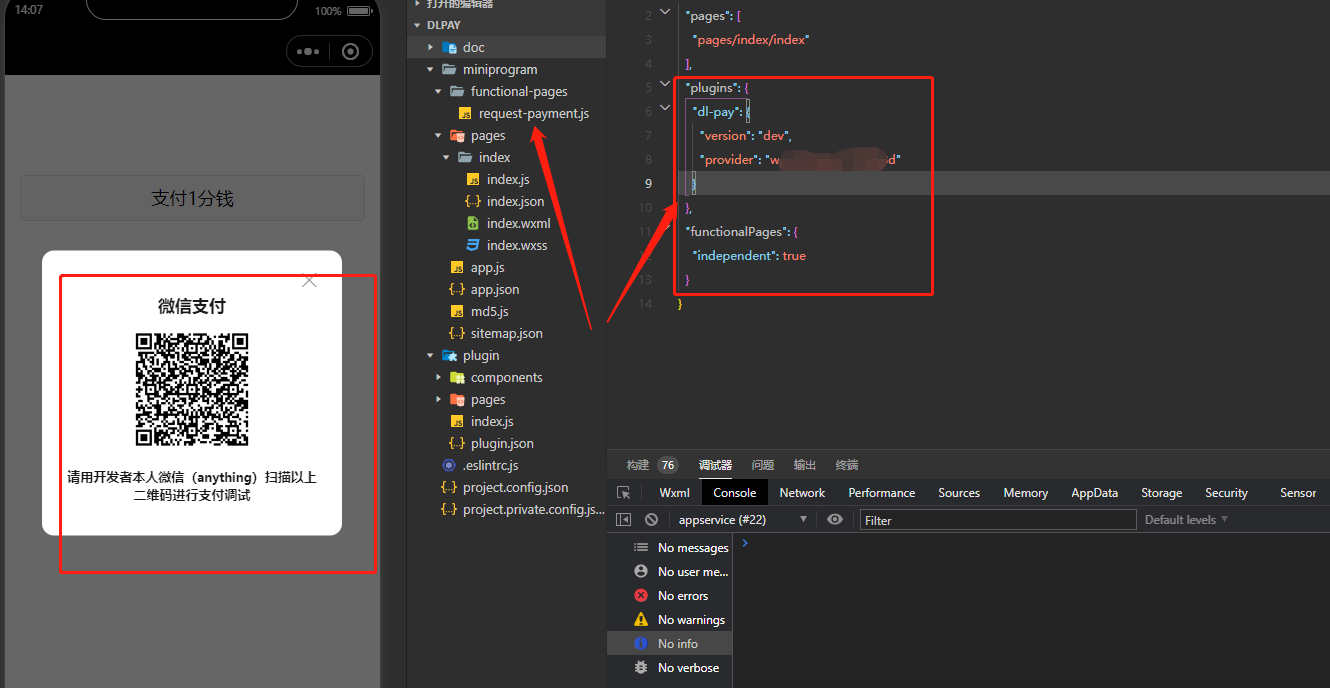Select the Console debugger tab
Viewport: 1330px width, 688px height.
[x=735, y=493]
